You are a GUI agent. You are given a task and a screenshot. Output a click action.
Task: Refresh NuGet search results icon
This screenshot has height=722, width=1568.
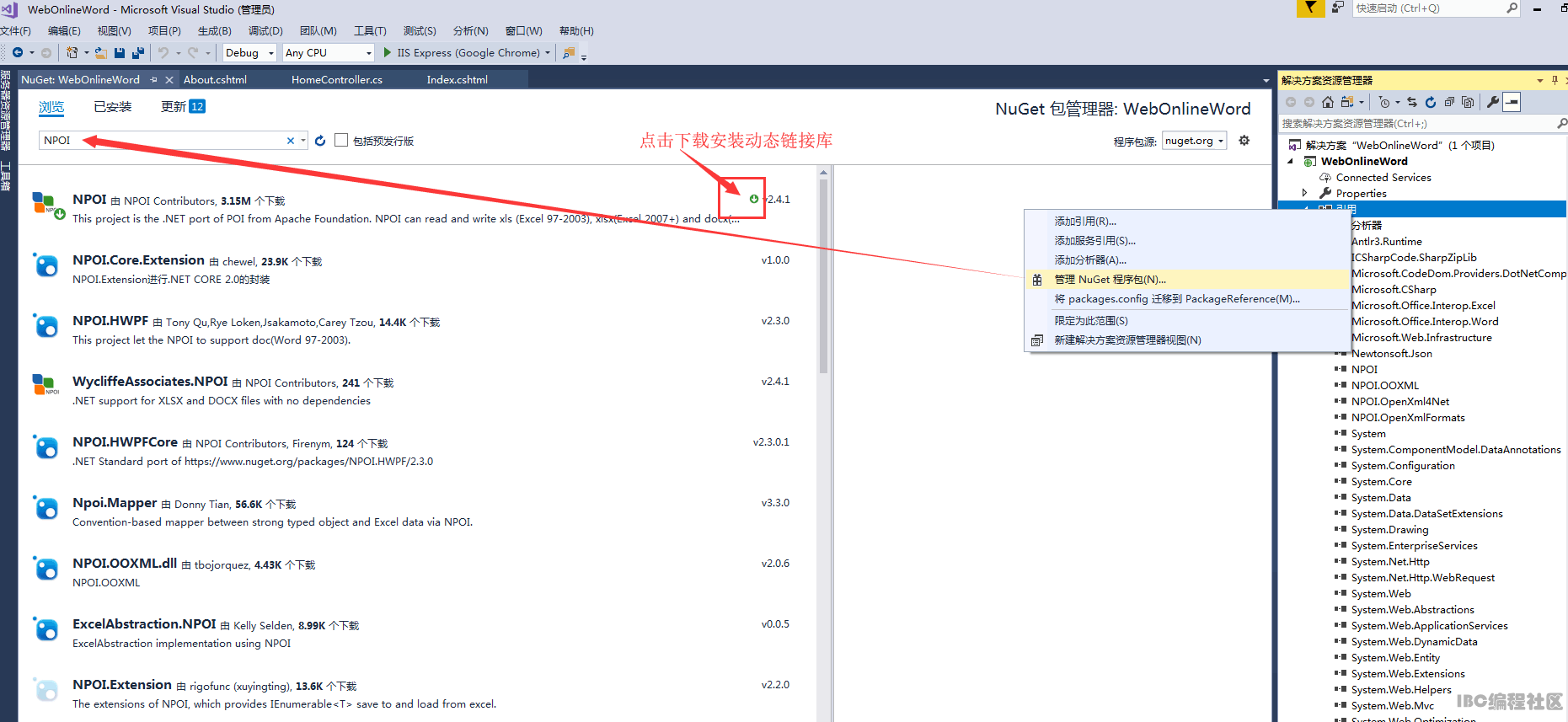click(320, 141)
